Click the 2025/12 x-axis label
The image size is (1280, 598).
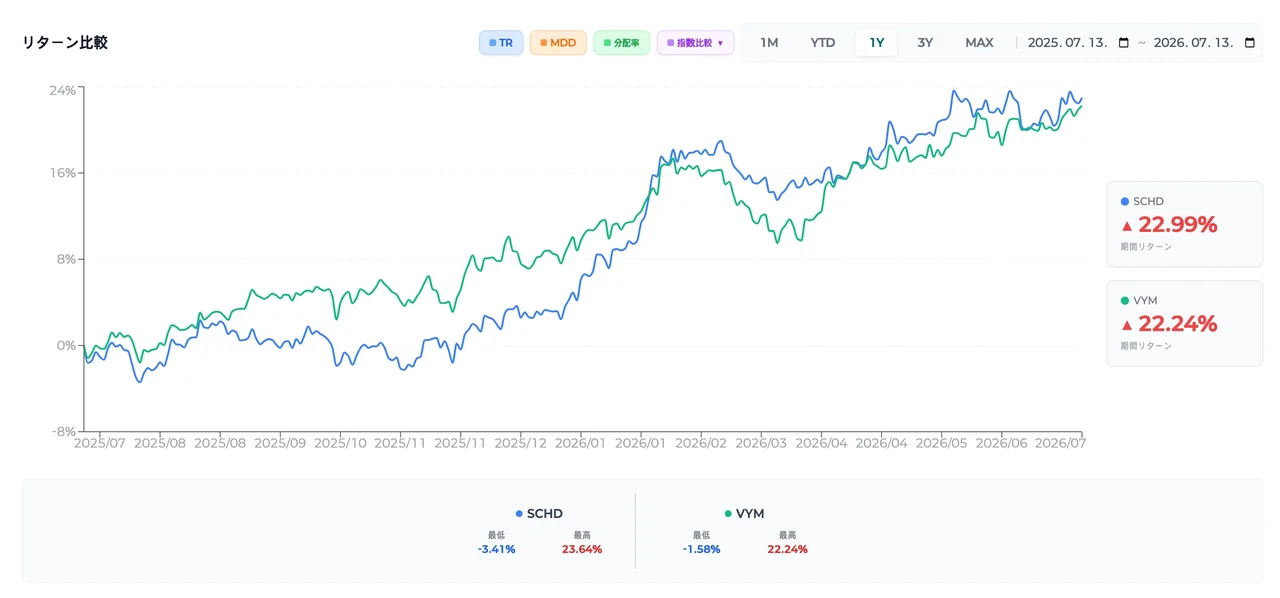point(521,442)
